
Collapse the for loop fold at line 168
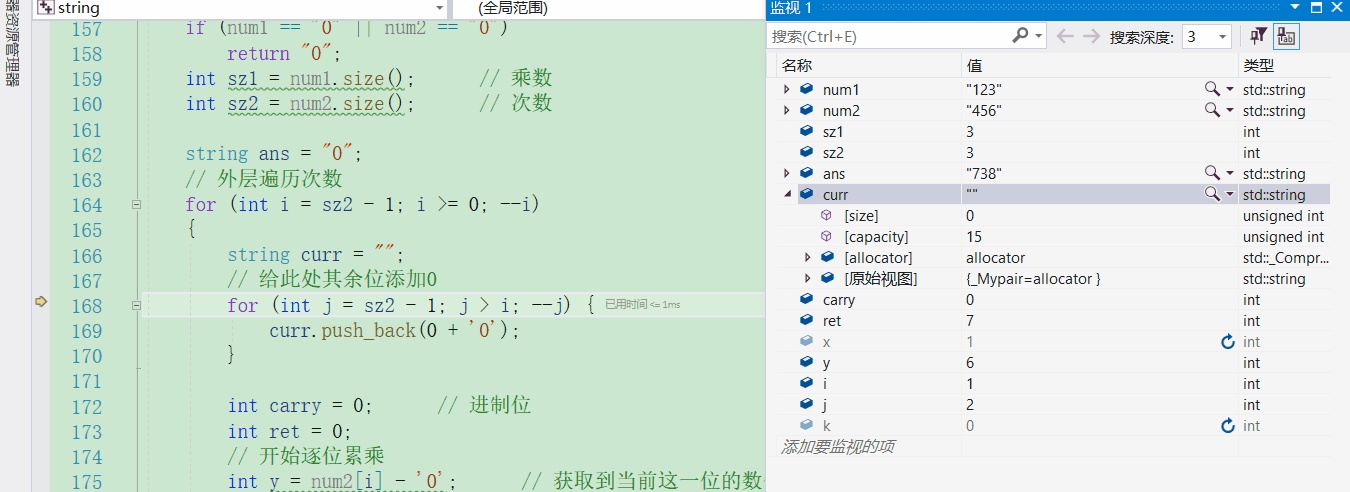(136, 306)
